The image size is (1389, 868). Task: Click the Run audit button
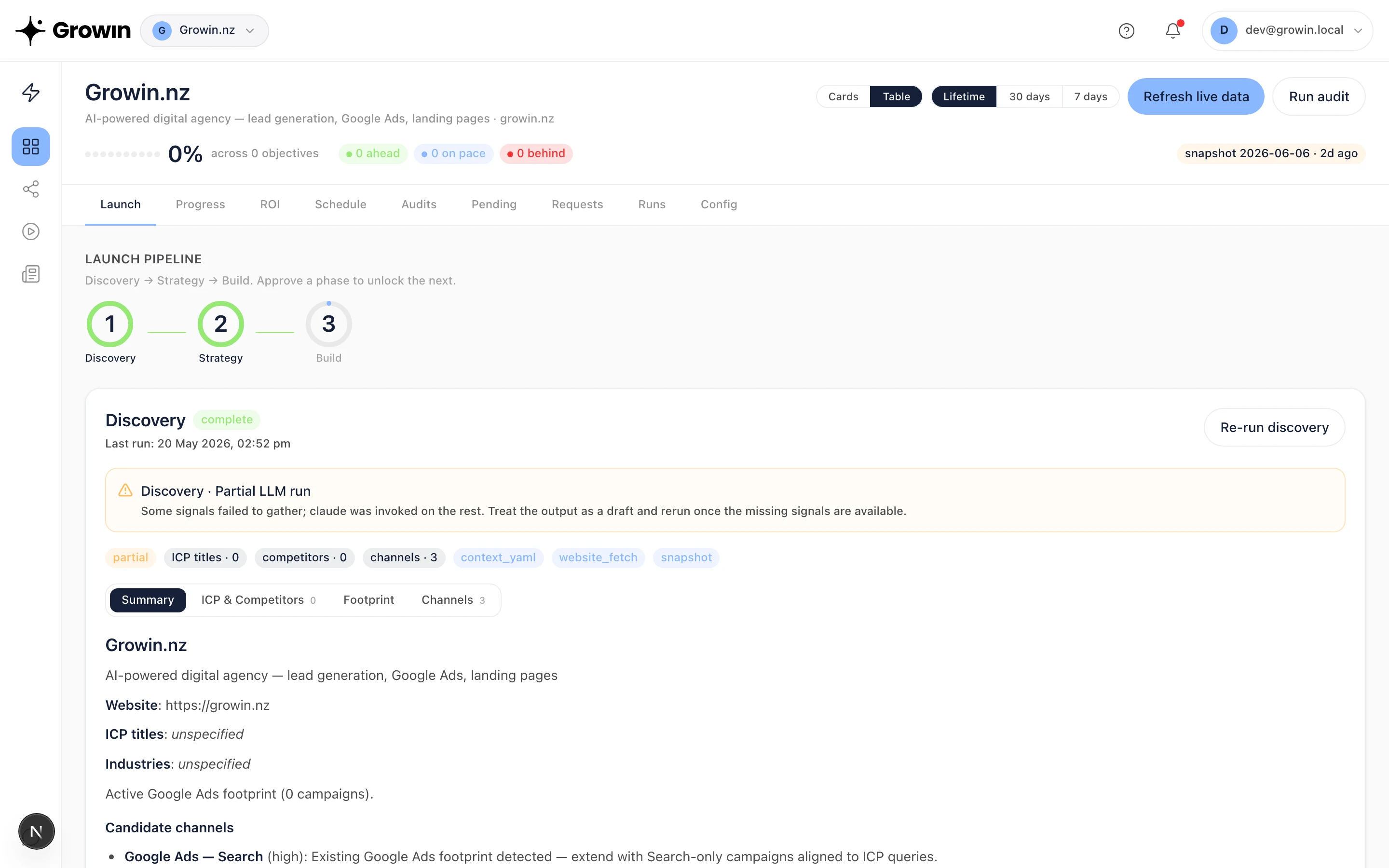1319,96
